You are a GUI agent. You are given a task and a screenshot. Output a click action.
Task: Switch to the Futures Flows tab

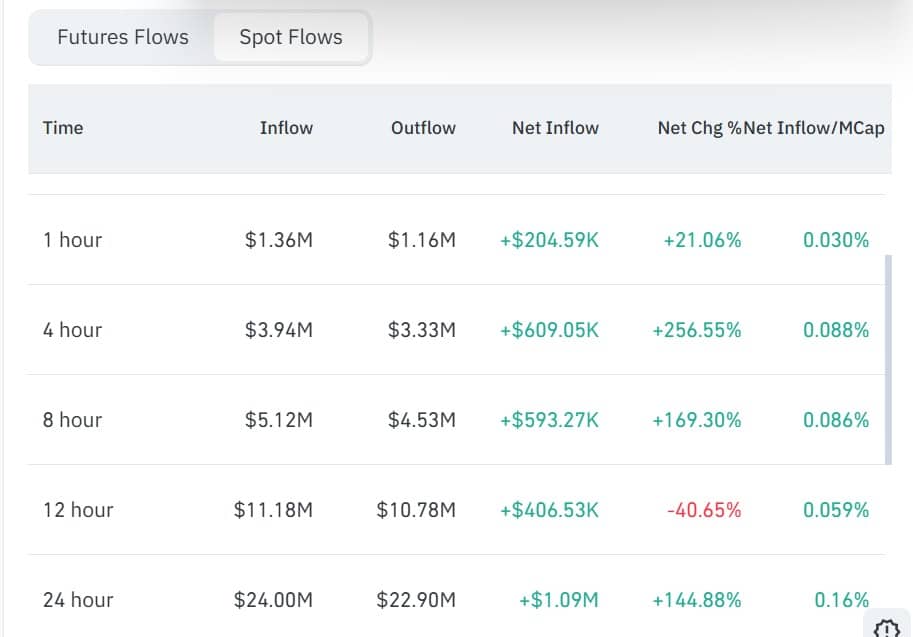coord(123,37)
